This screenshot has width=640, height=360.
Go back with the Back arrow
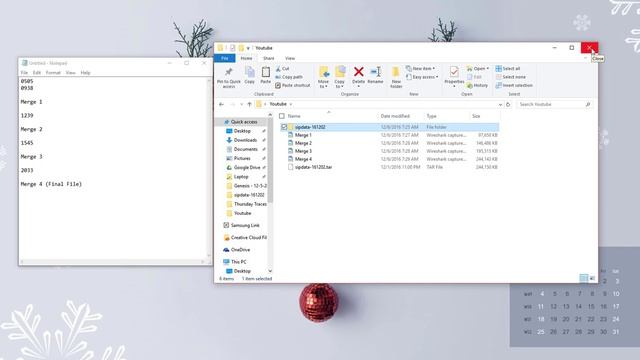221,104
